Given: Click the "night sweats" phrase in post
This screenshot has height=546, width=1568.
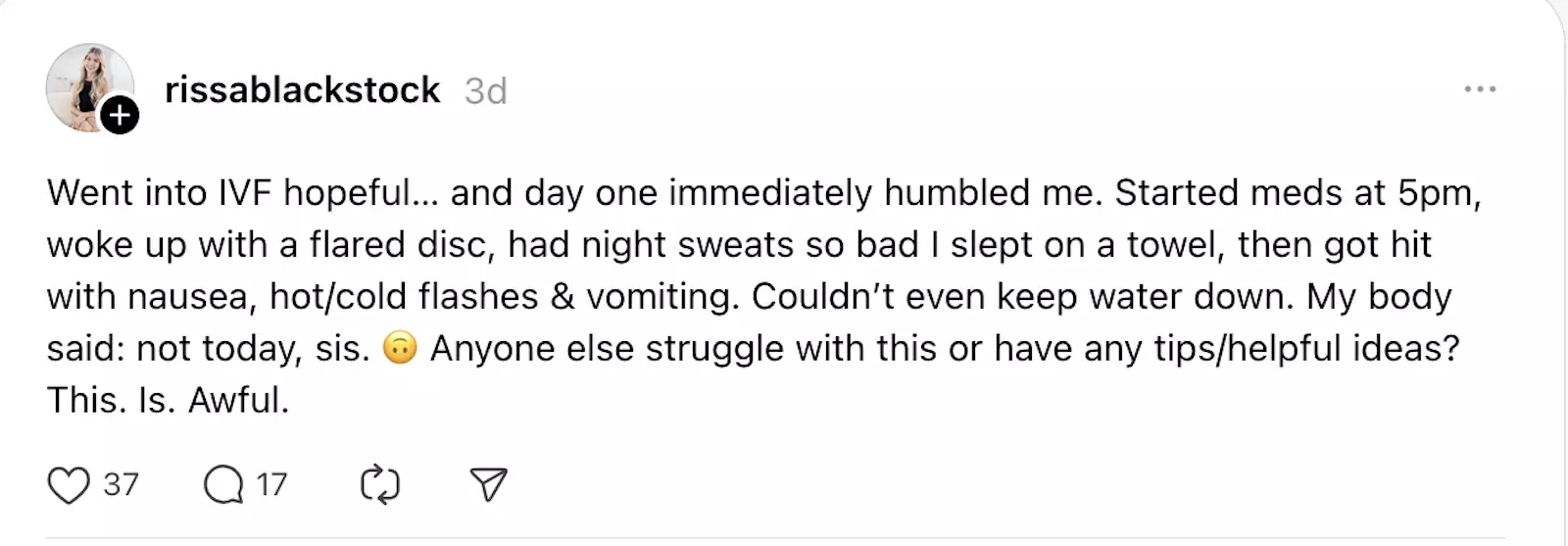Looking at the screenshot, I should click(687, 244).
